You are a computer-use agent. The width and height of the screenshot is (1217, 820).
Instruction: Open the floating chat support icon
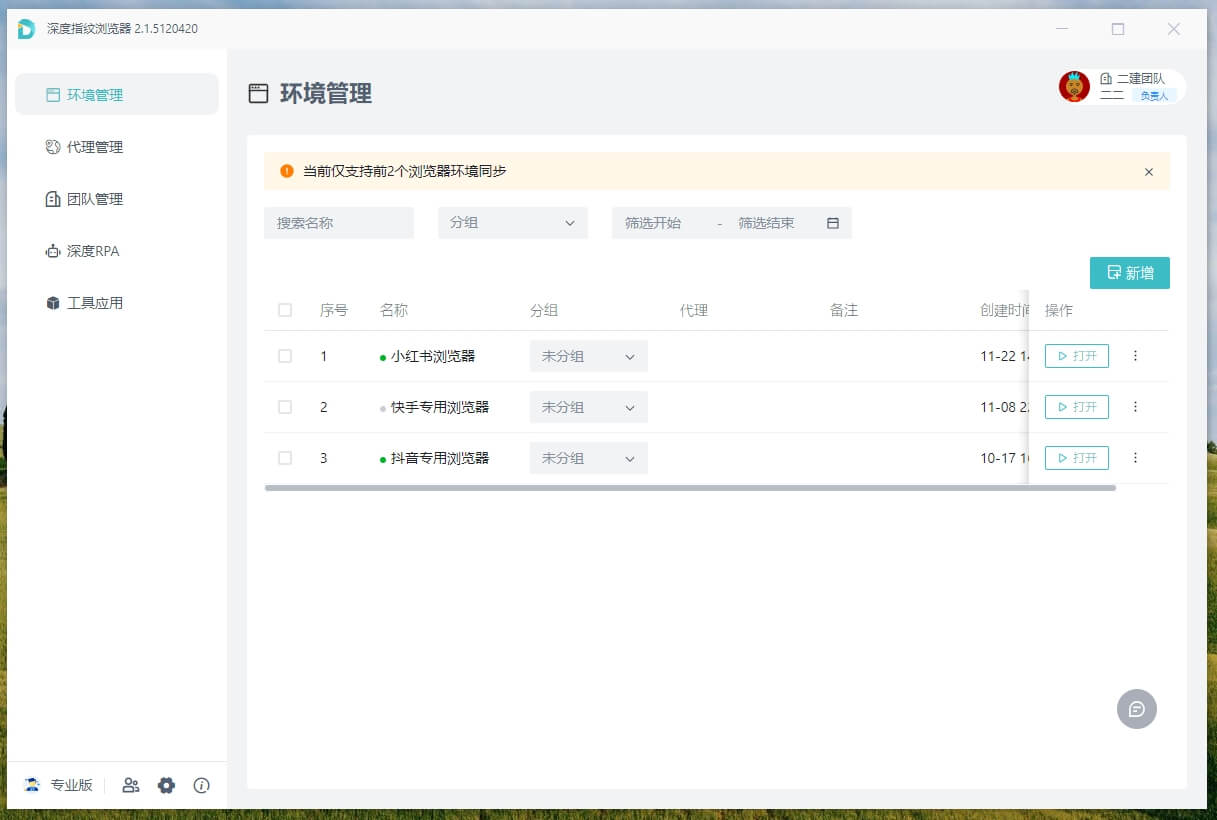tap(1136, 709)
